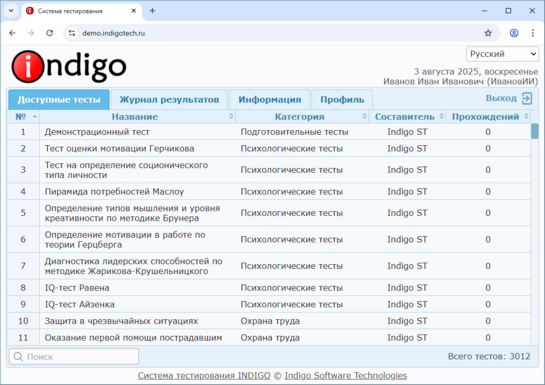
Task: Select Жарикова-Крушельницкого leadership test
Action: click(x=269, y=266)
